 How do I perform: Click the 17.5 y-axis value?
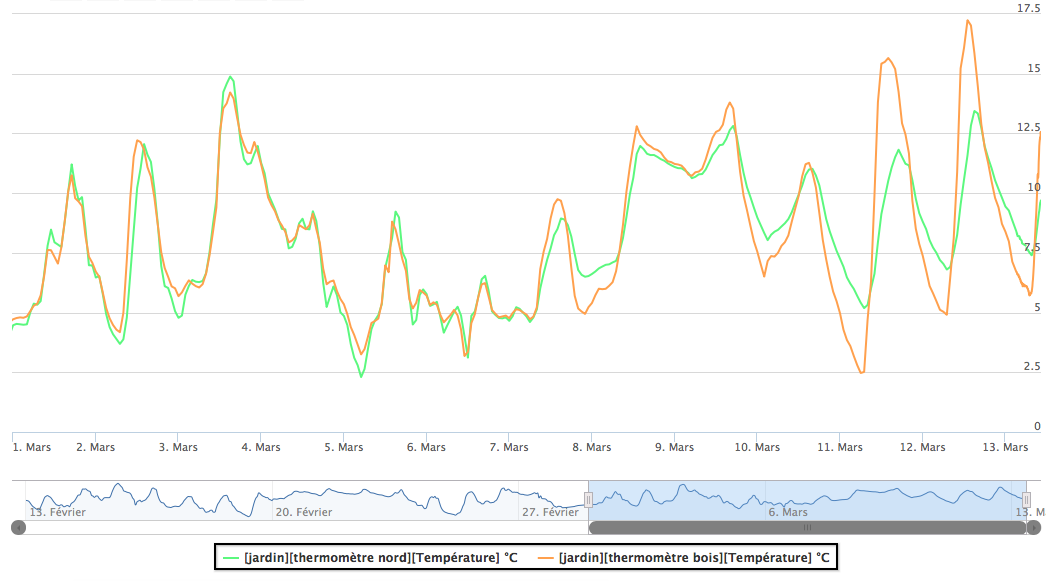click(x=1029, y=8)
